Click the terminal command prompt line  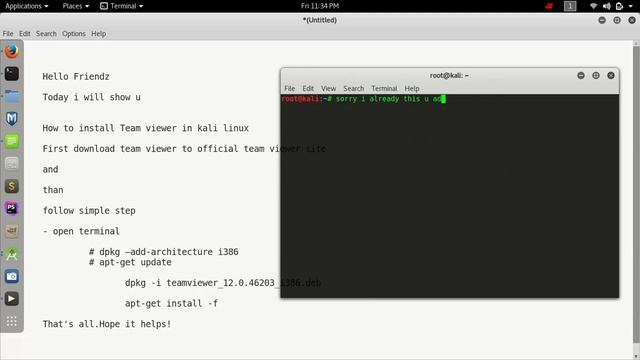pos(363,99)
